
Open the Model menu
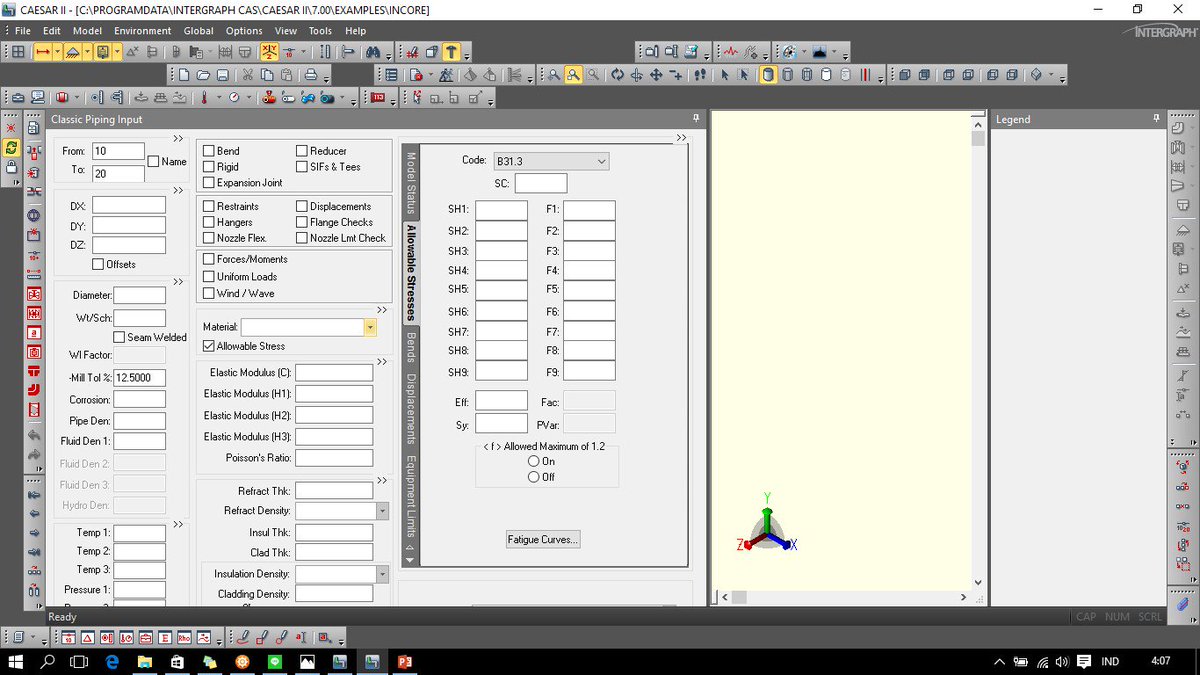(86, 31)
